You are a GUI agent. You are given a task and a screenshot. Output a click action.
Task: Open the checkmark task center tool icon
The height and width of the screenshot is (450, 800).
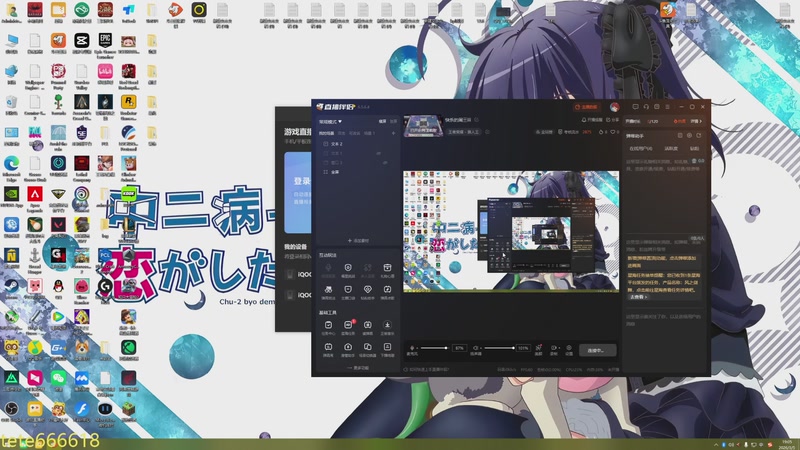[328, 327]
